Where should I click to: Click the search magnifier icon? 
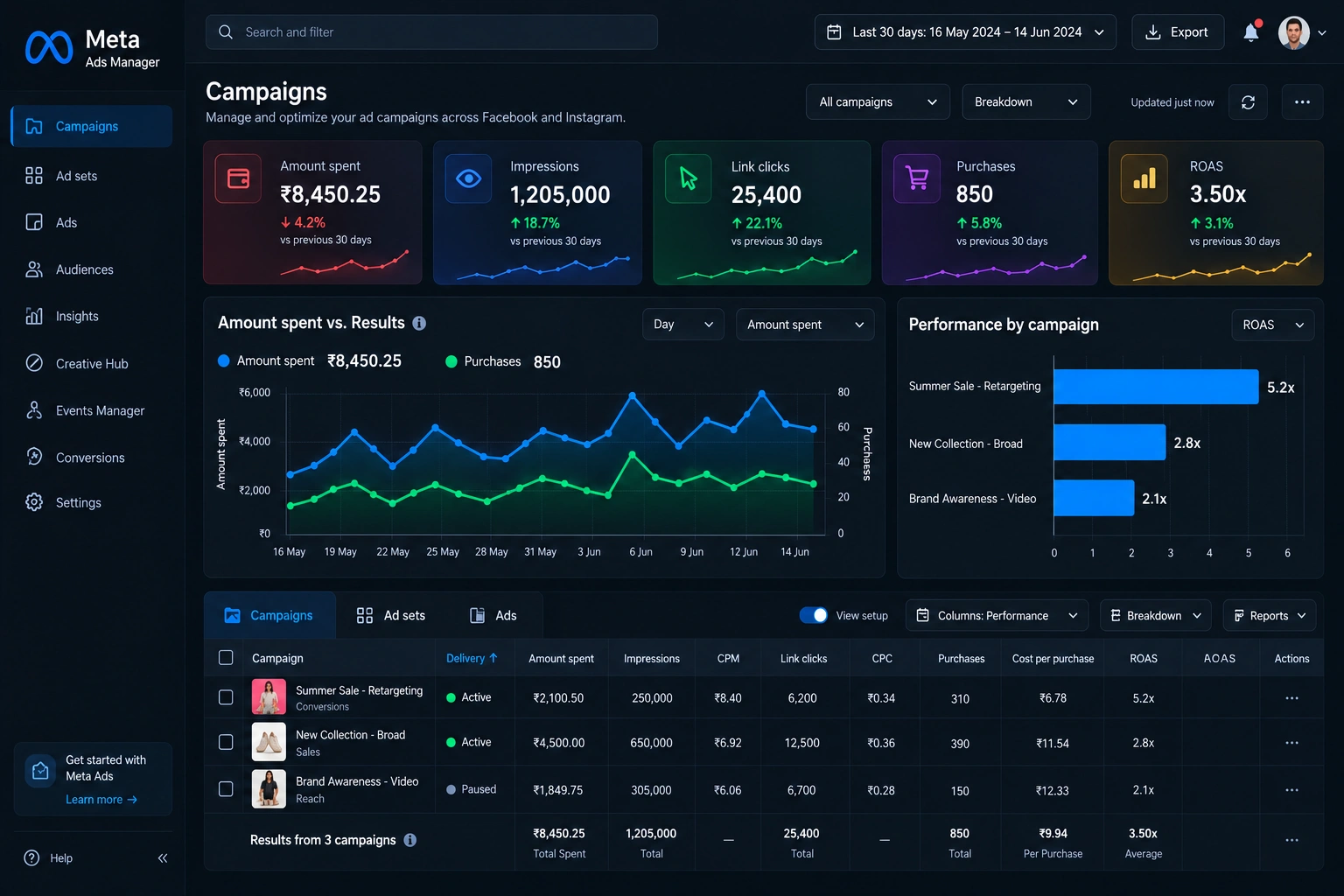226,32
